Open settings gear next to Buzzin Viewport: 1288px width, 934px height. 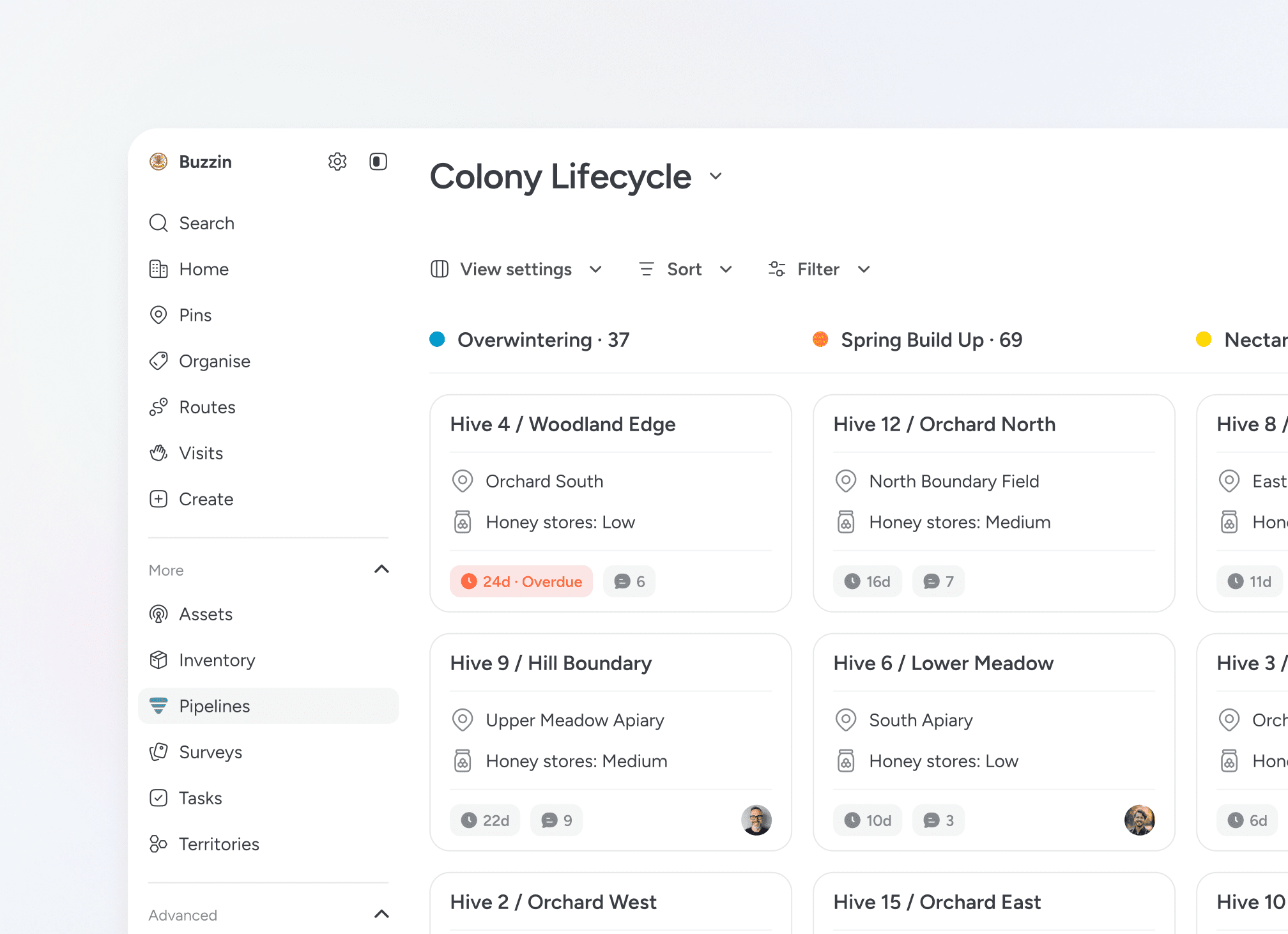337,162
